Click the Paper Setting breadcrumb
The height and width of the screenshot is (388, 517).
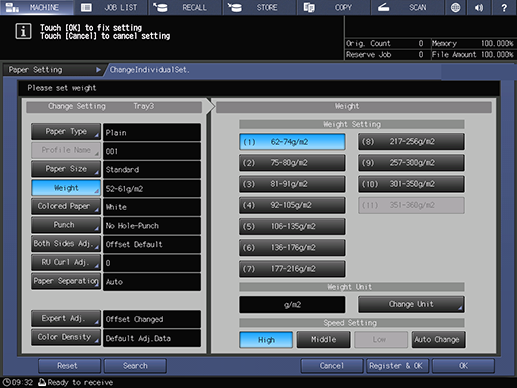coord(53,70)
